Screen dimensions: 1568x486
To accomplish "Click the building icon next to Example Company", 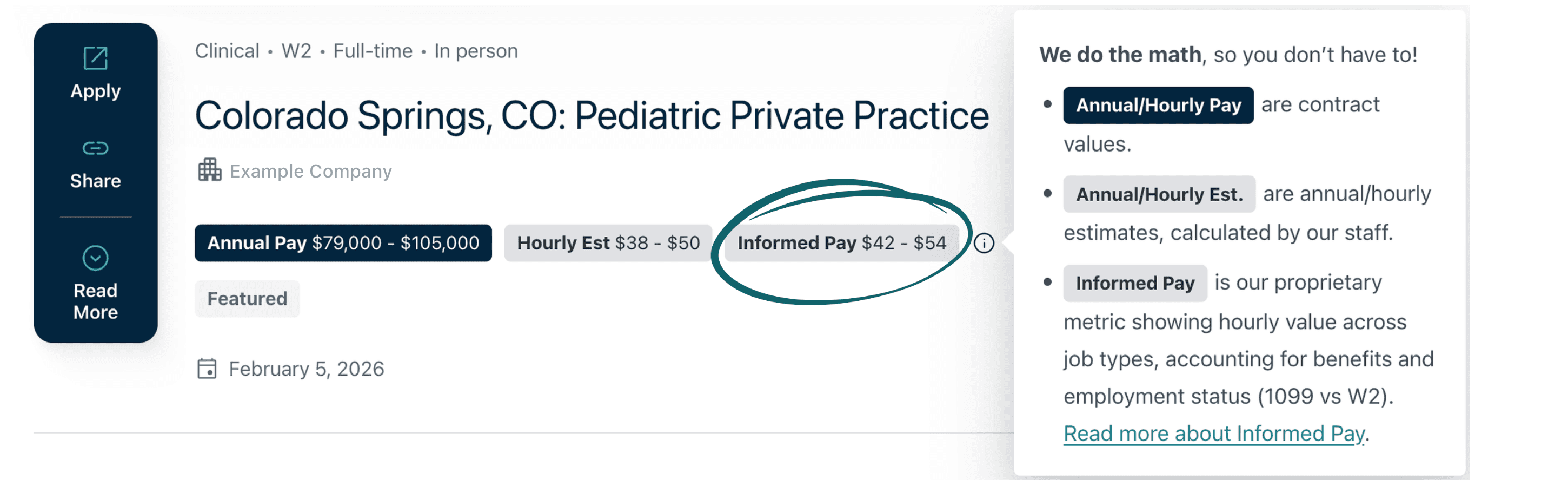I will (x=209, y=170).
